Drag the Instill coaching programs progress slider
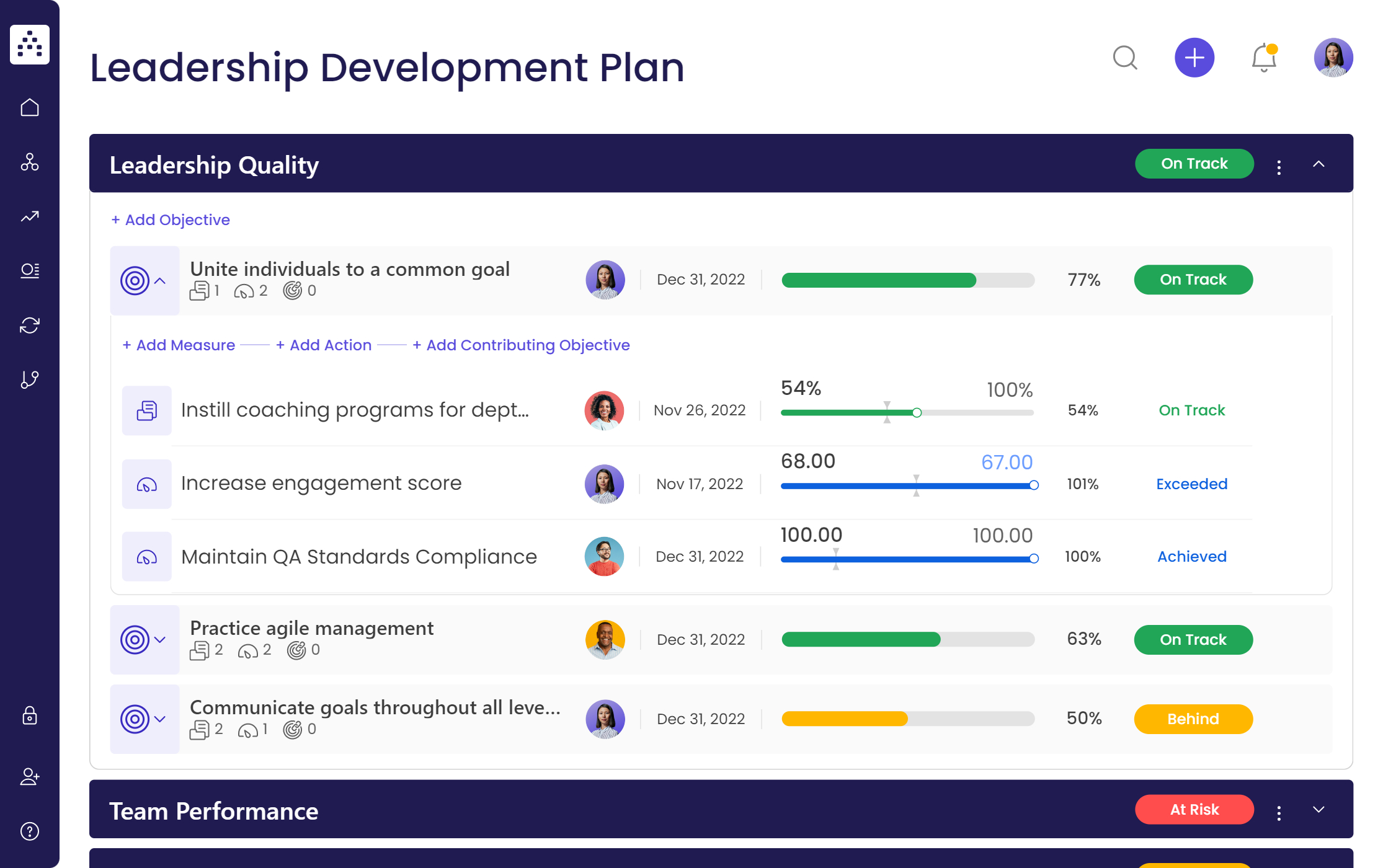The width and height of the screenshot is (1383, 868). tap(916, 411)
